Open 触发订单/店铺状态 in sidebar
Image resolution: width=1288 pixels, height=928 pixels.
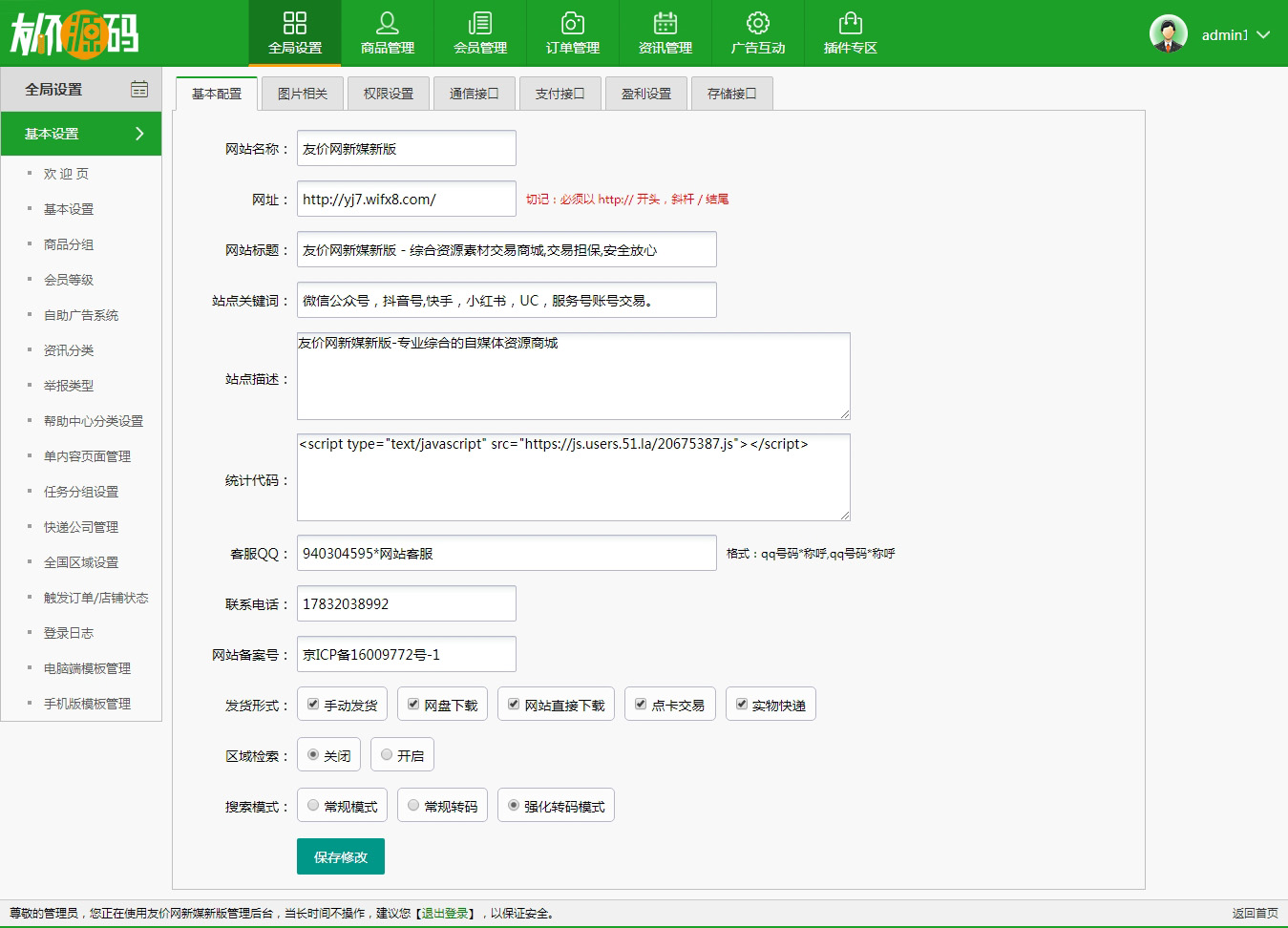point(95,598)
